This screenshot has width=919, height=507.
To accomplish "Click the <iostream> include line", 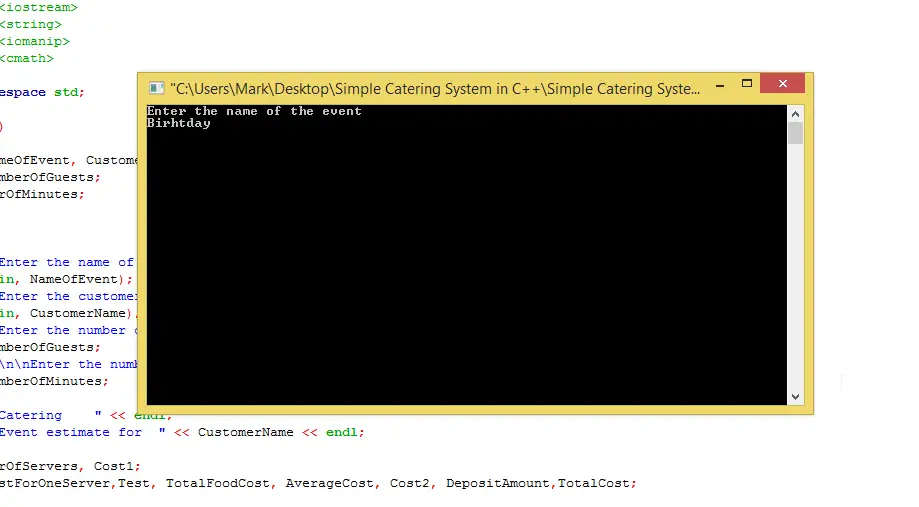I will pyautogui.click(x=38, y=7).
